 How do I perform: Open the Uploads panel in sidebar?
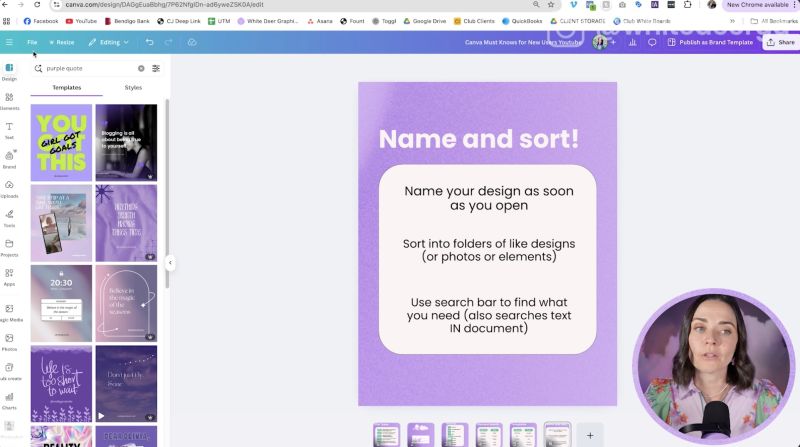9,189
